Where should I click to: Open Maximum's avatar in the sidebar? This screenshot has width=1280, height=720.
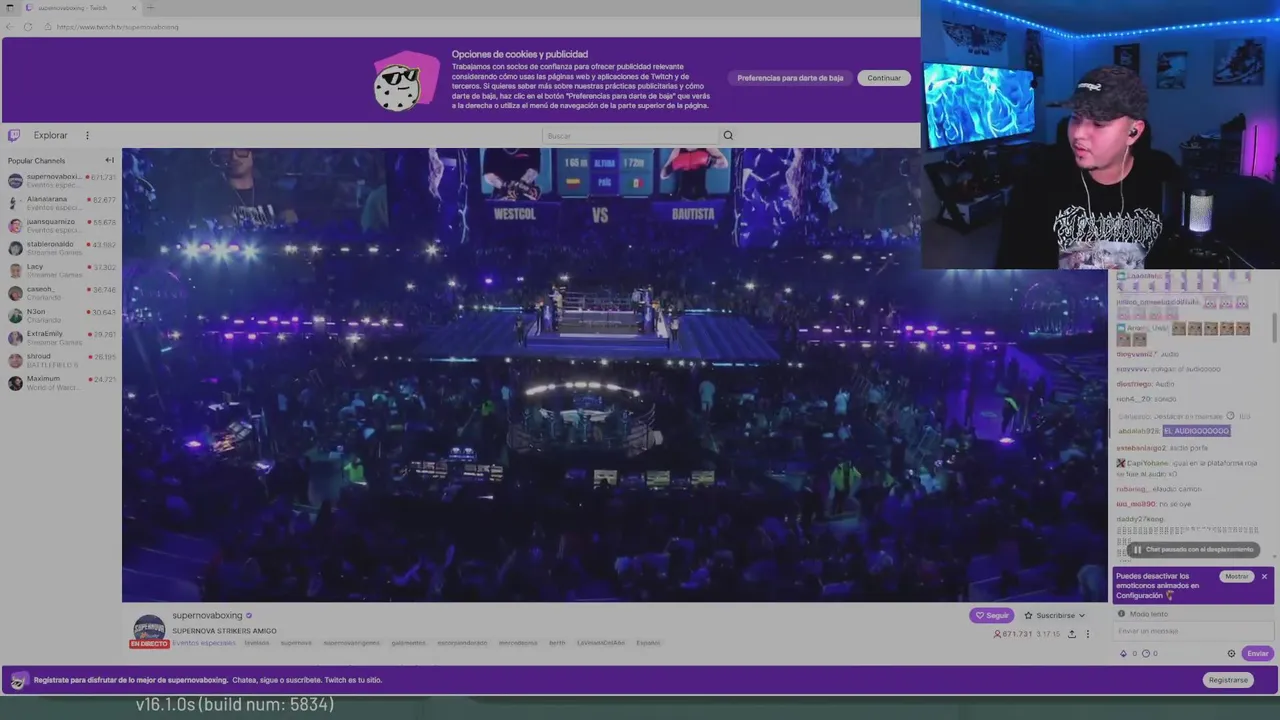click(15, 383)
